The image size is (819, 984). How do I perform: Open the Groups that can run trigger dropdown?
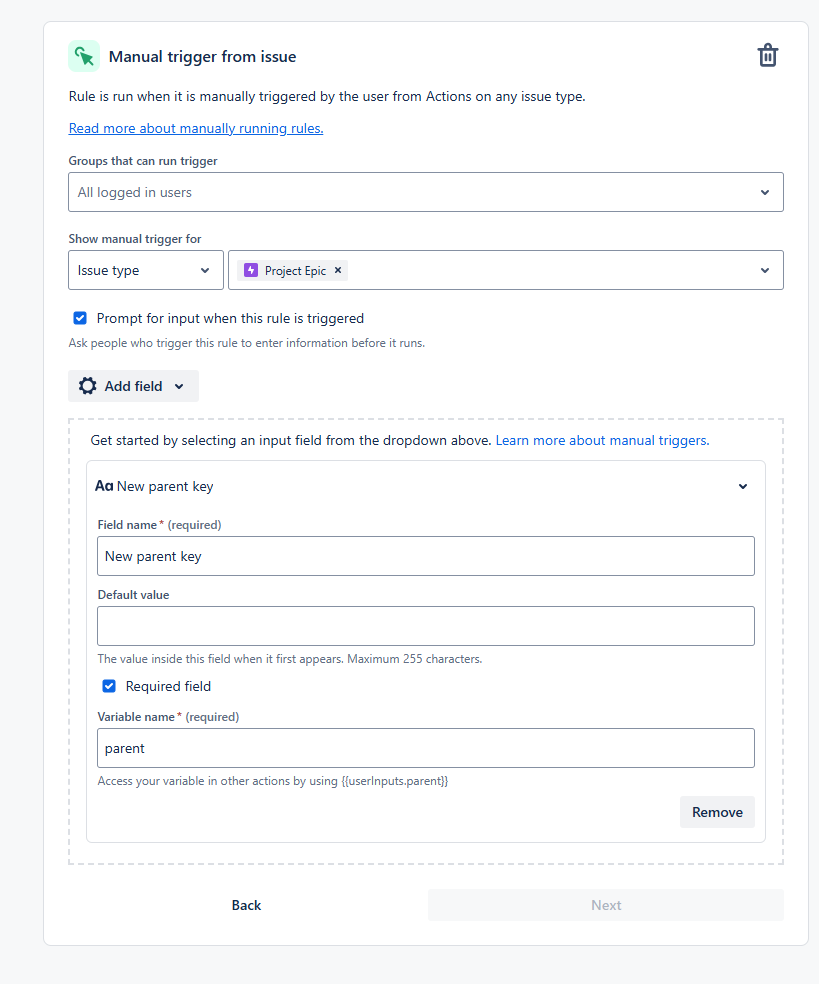[425, 192]
